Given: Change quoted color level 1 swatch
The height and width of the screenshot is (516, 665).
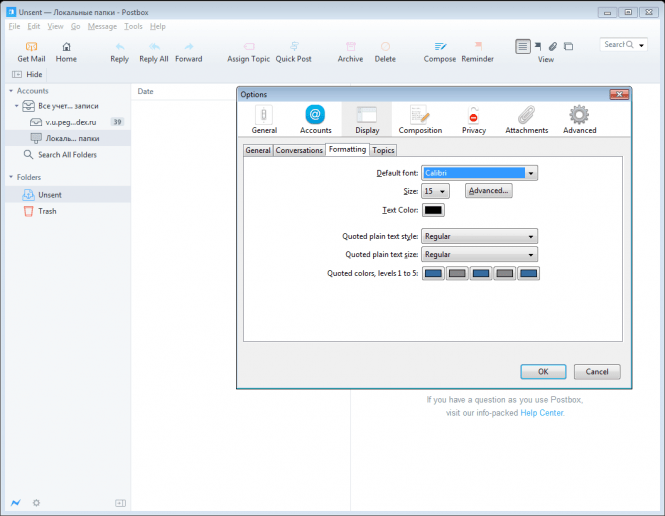Looking at the screenshot, I should 433,273.
